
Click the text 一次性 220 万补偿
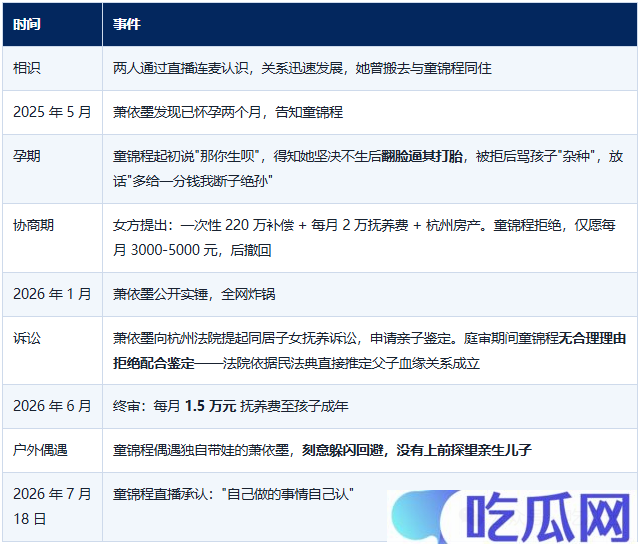(237, 226)
